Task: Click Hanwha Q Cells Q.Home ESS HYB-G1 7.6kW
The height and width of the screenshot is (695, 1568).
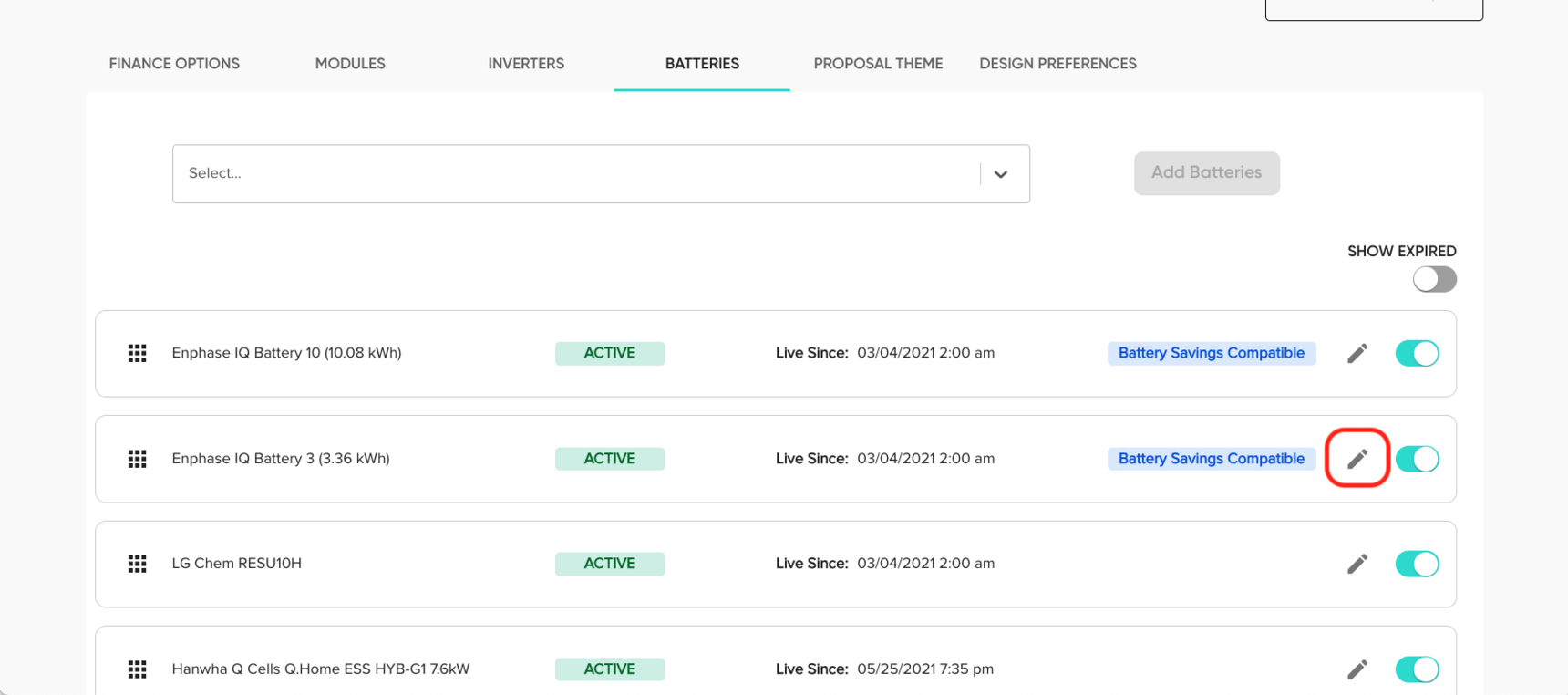Action: [x=321, y=669]
